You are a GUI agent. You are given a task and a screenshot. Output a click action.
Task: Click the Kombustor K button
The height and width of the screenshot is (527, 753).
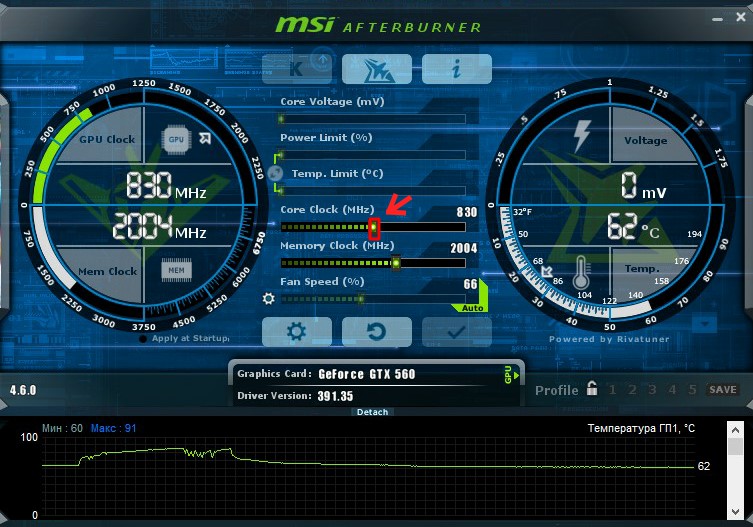point(297,69)
